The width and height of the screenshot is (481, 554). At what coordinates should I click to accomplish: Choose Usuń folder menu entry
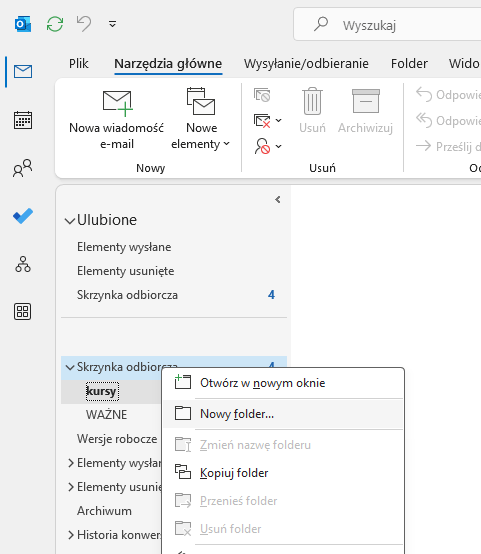point(283,529)
